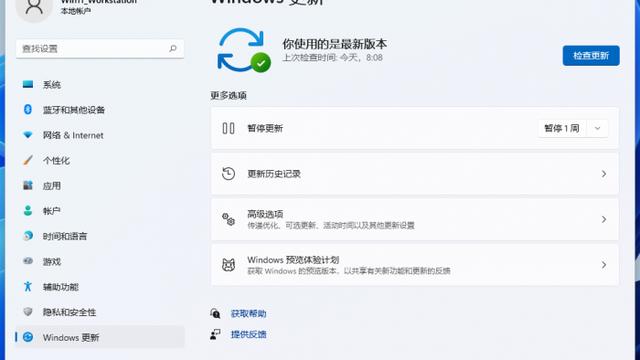Click the Windows 更新 sync icon in sidebar
This screenshot has height=360, width=640.
click(28, 337)
